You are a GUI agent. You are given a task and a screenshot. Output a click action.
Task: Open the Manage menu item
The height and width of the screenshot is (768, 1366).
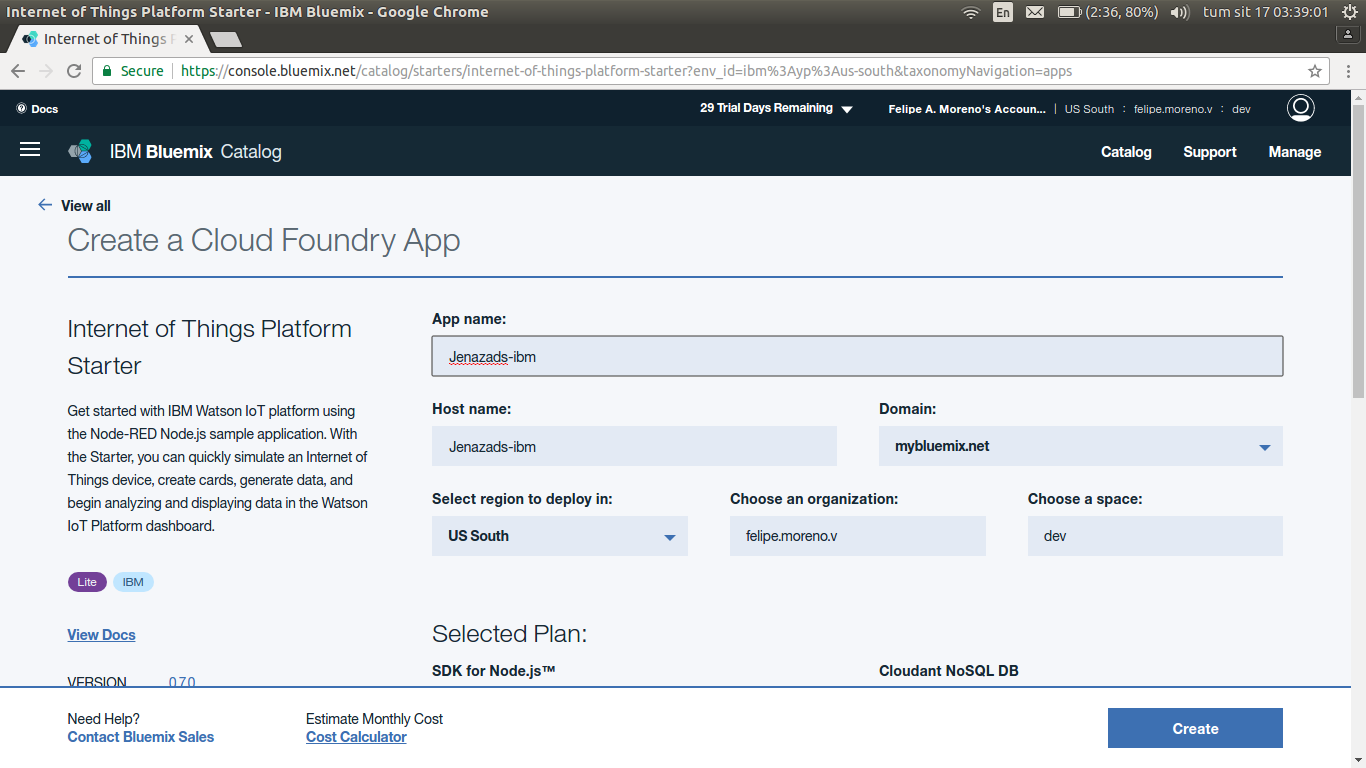1295,152
